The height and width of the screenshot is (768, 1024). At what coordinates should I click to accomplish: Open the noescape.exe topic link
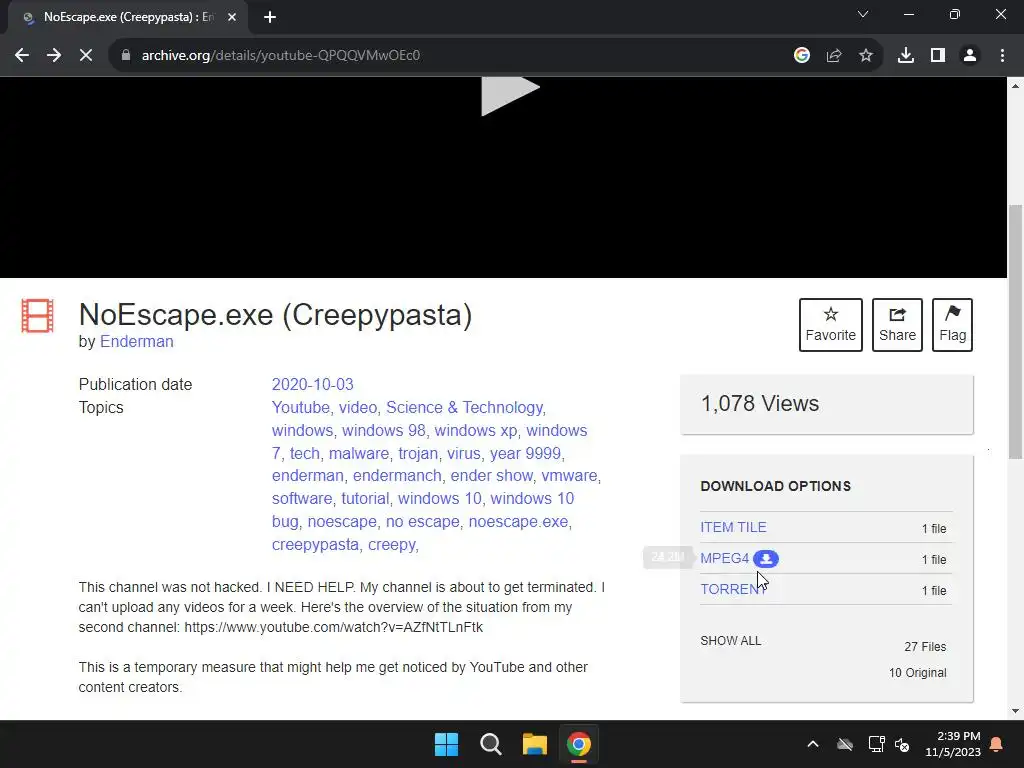click(x=518, y=522)
